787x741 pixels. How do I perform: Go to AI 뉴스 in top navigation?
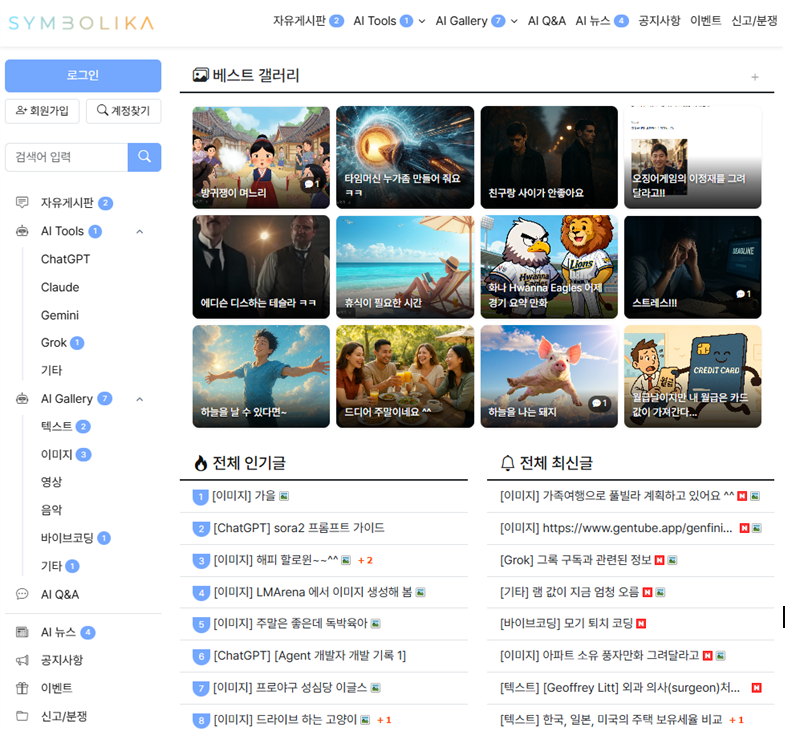coord(593,21)
